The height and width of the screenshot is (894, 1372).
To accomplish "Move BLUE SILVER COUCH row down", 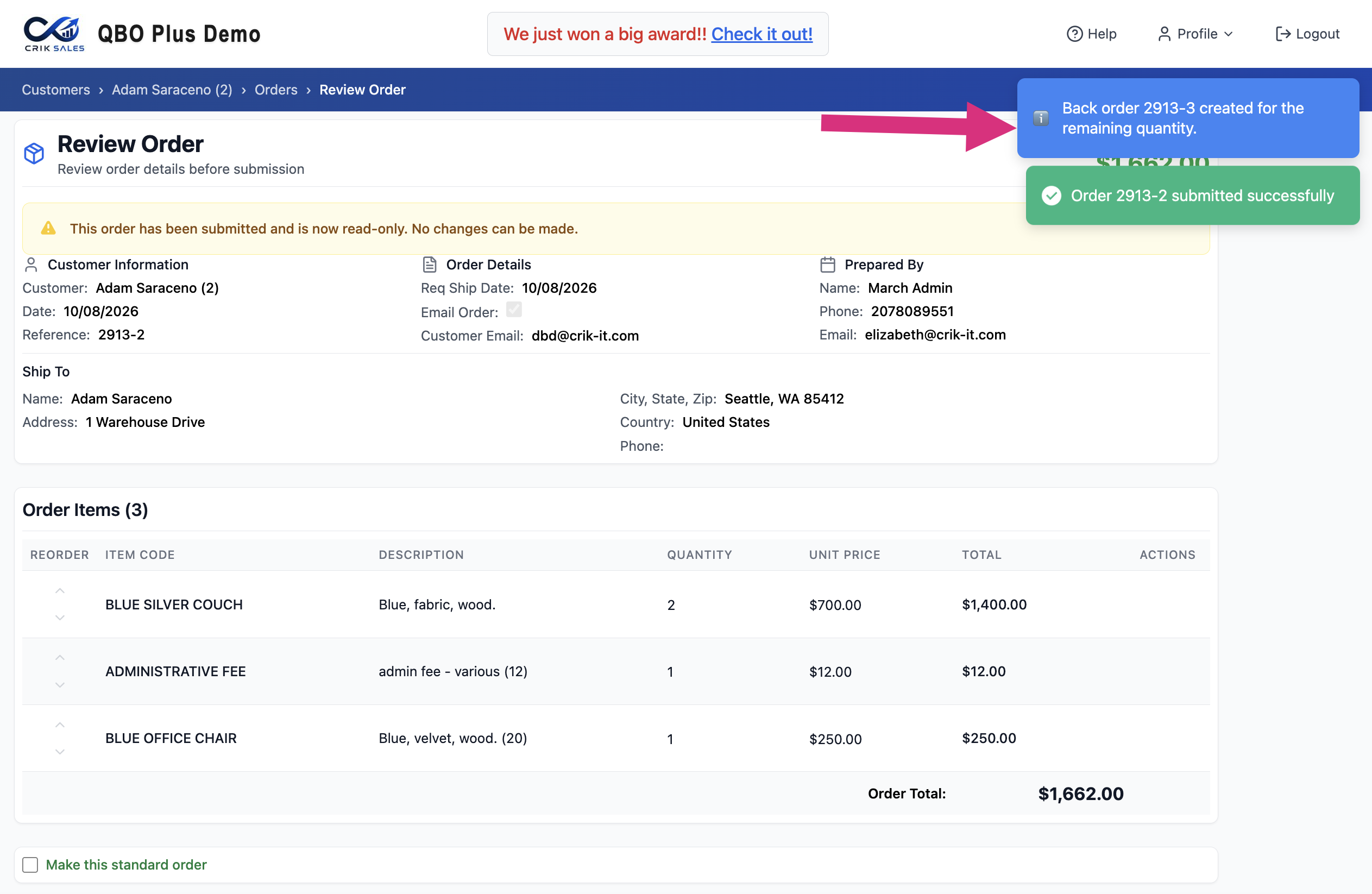I will (60, 618).
